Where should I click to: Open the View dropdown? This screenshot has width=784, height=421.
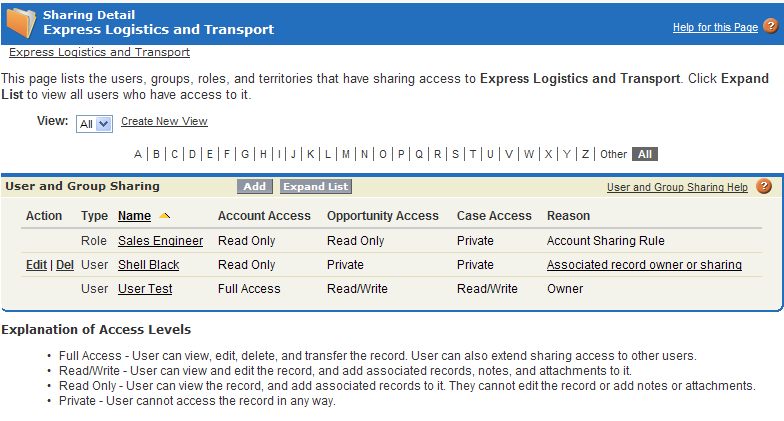[95, 124]
